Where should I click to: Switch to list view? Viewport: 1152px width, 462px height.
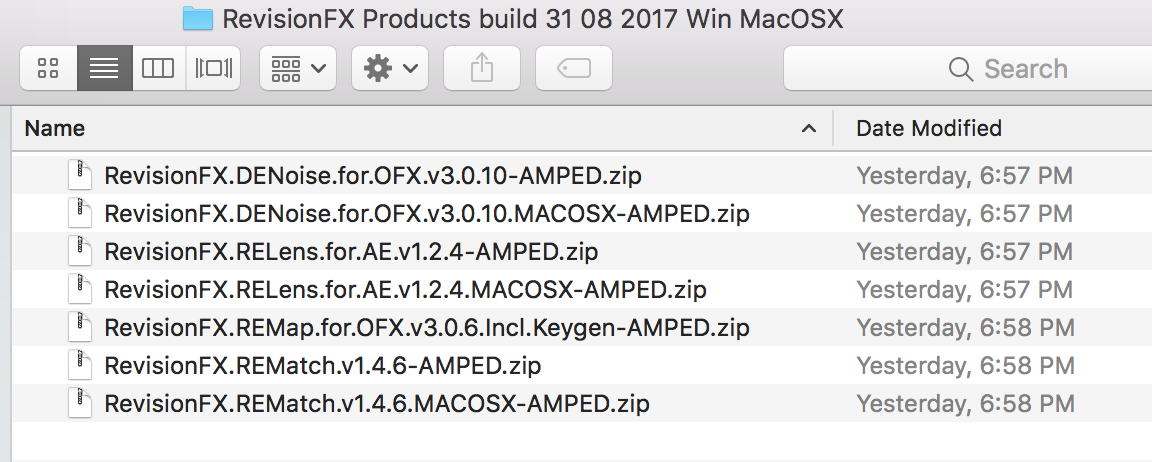pos(104,69)
